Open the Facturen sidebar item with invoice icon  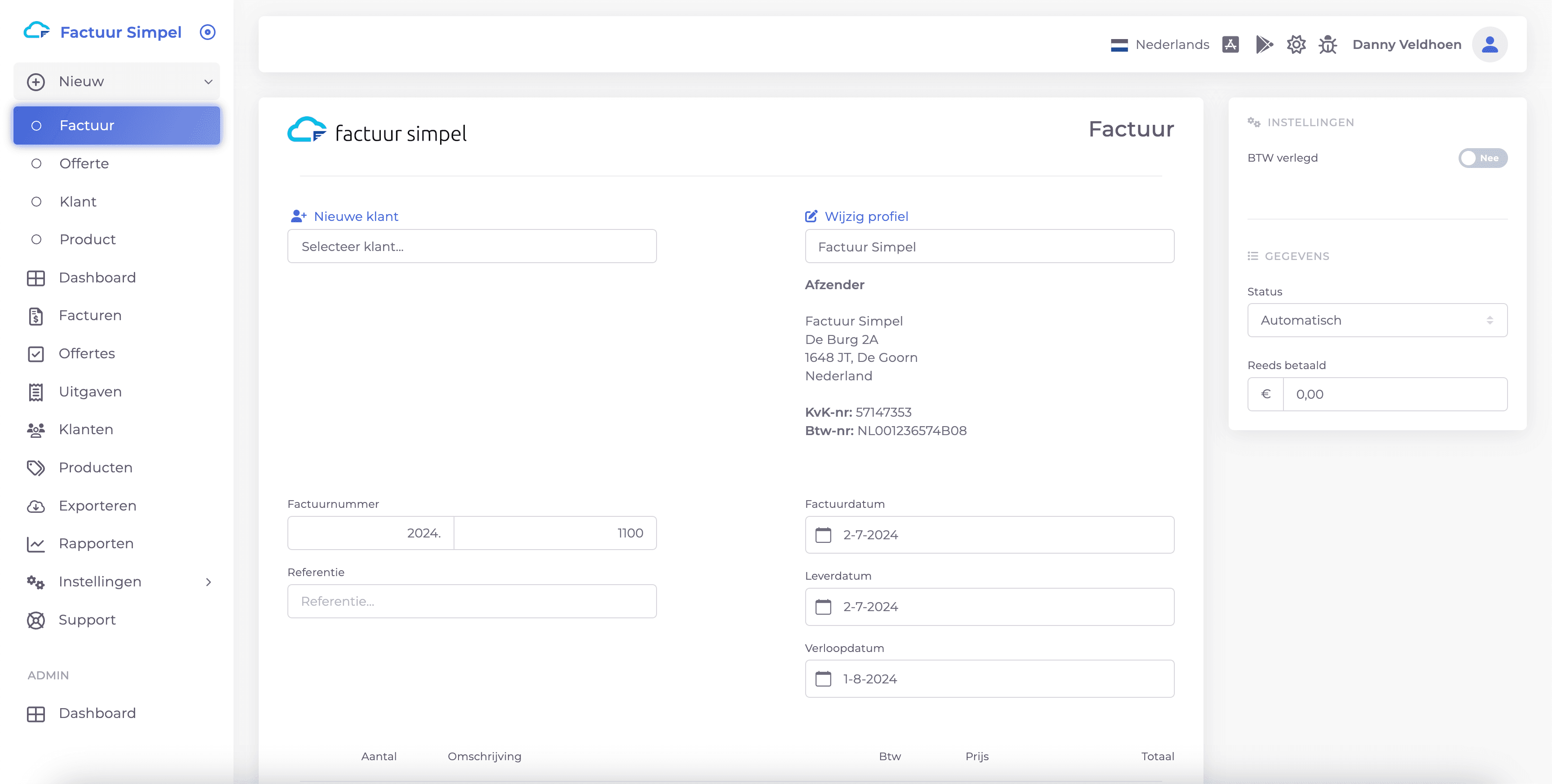click(x=90, y=315)
